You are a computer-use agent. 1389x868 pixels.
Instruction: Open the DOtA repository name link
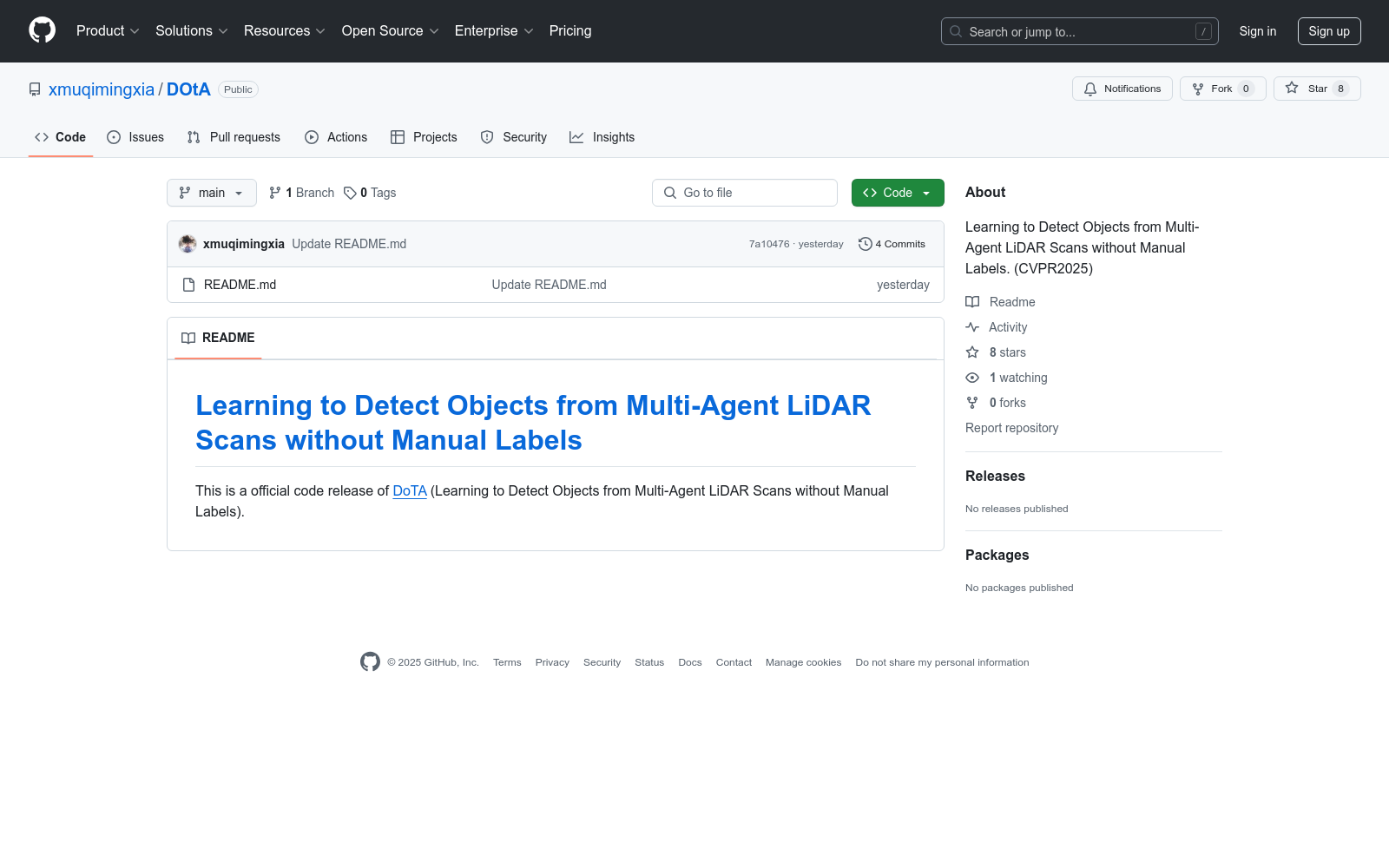[188, 89]
